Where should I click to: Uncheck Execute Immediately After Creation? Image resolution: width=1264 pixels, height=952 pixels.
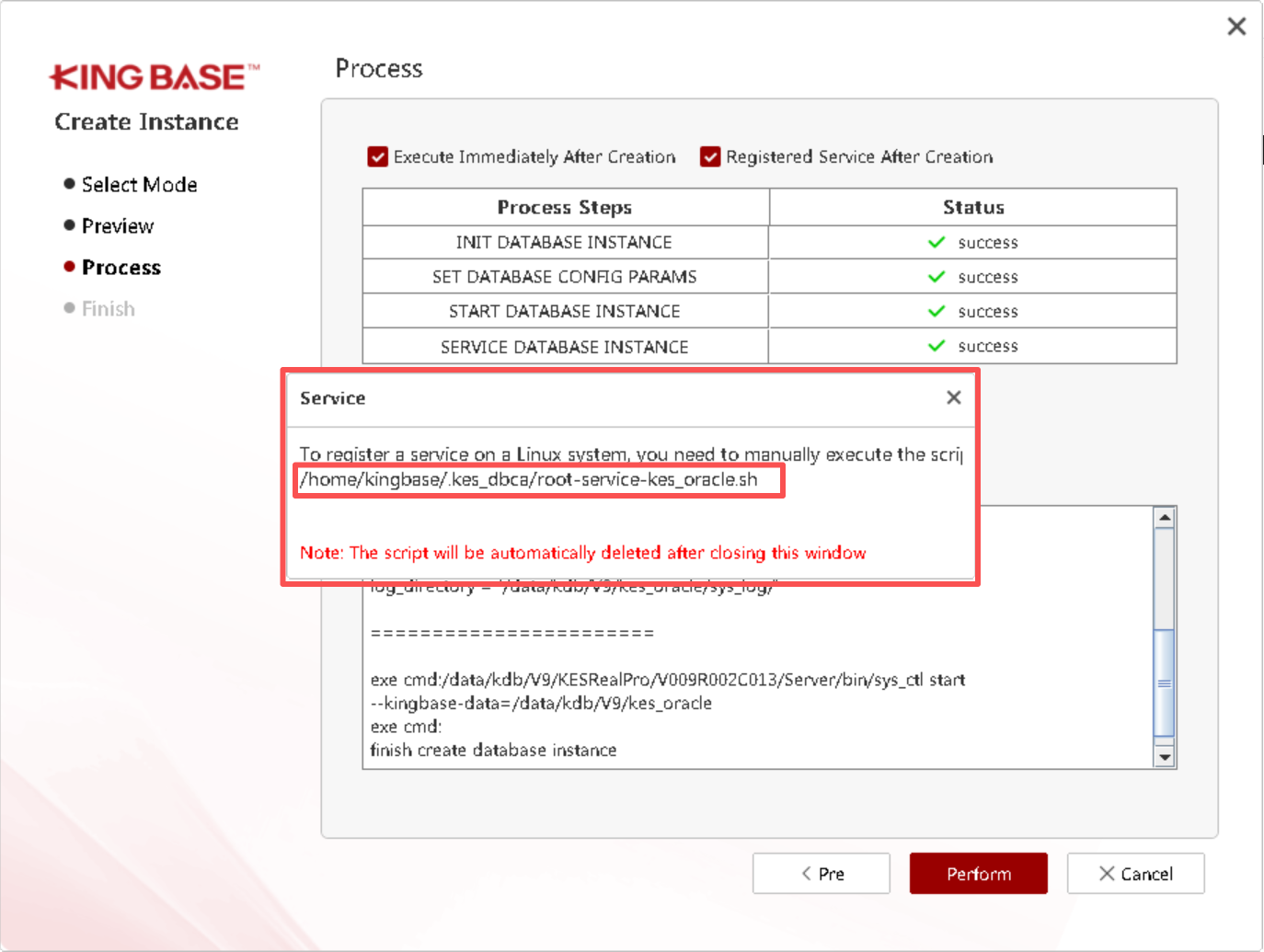pos(377,156)
